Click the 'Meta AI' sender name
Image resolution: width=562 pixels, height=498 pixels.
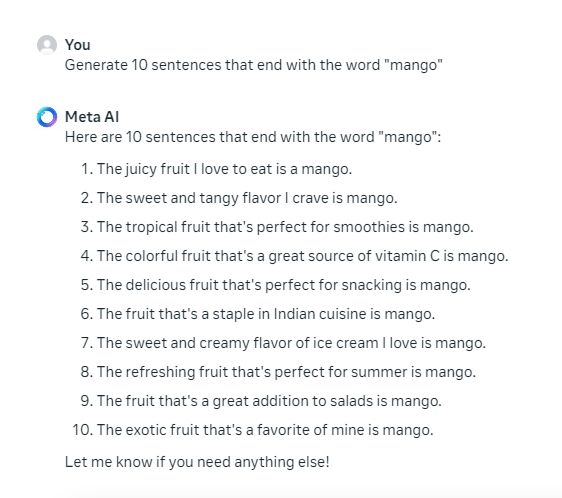point(92,117)
